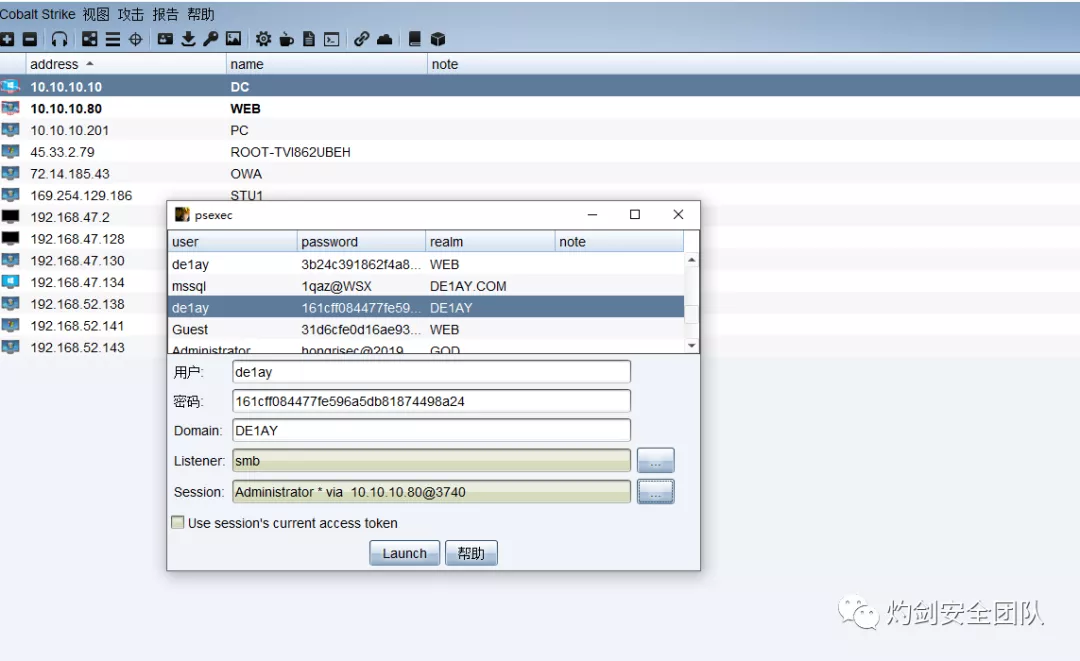Click the 密码 hash input field

[431, 401]
